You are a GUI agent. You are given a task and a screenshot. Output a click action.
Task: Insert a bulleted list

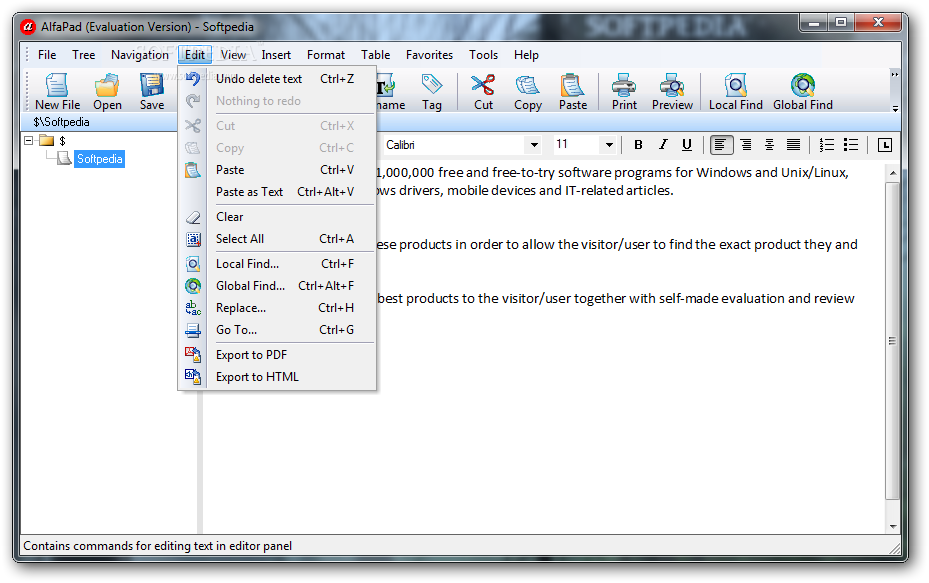coord(851,145)
